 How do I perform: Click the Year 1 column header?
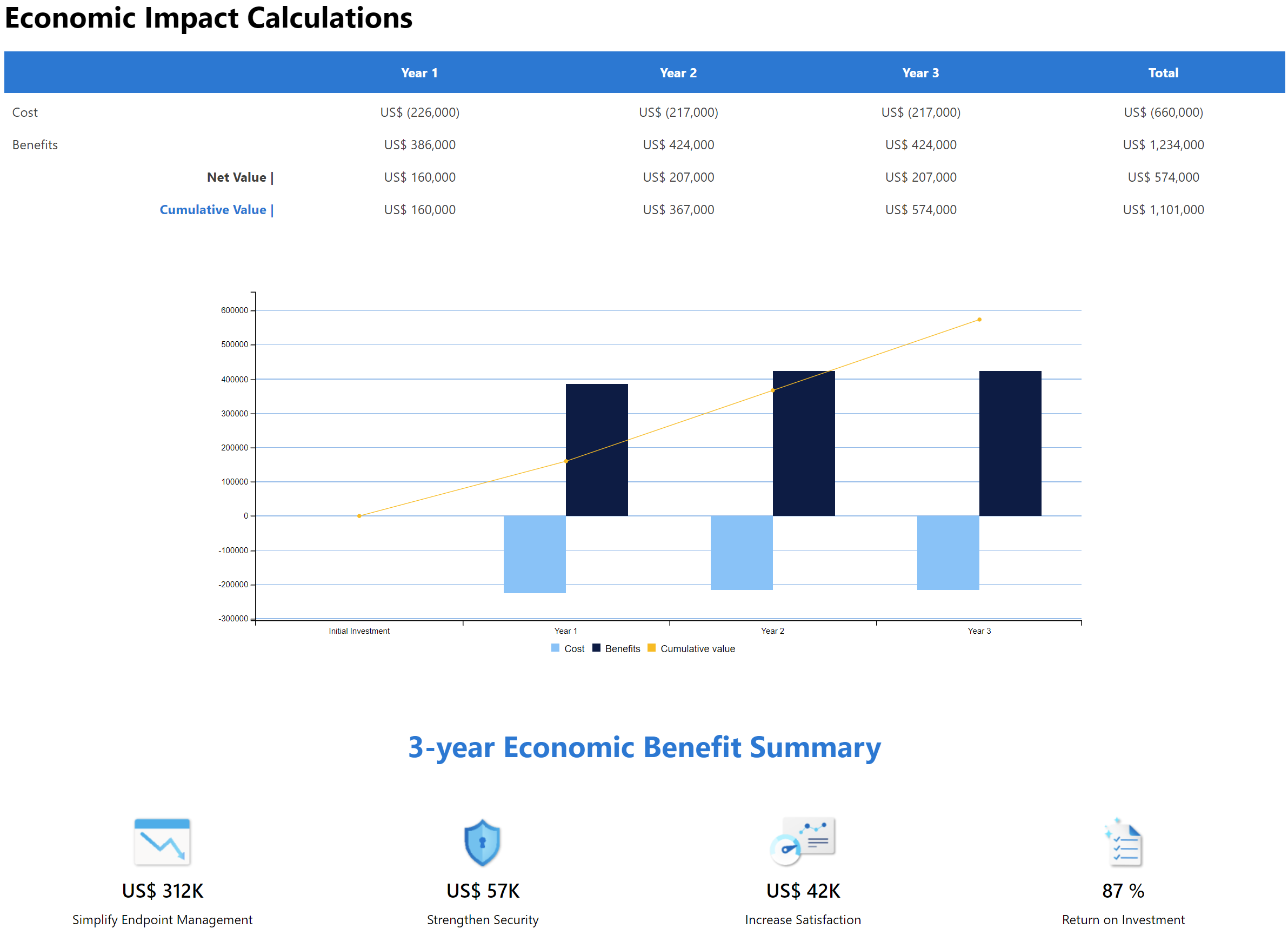pos(419,72)
